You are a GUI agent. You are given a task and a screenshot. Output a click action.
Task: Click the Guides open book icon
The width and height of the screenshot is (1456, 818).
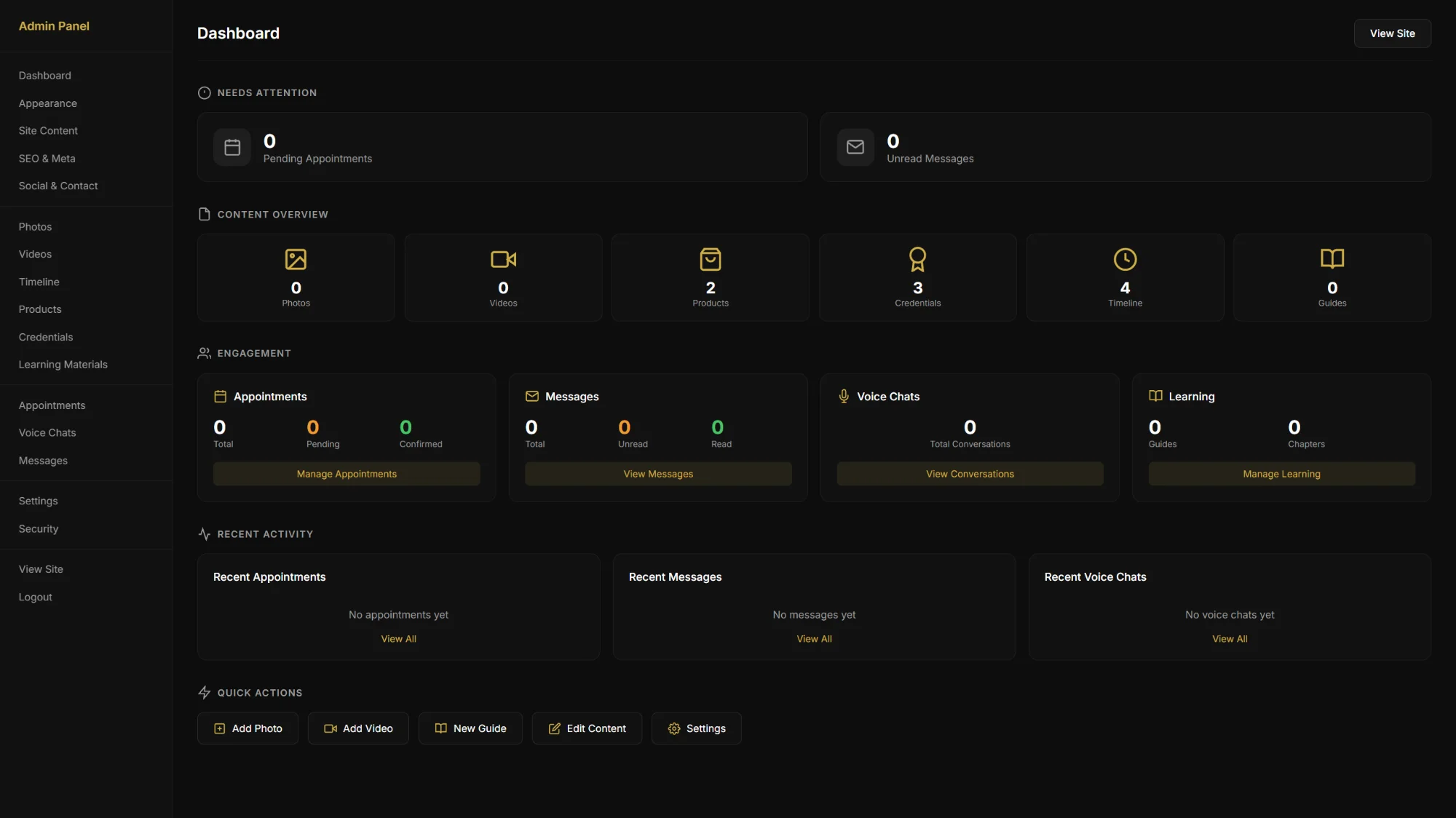1332,259
